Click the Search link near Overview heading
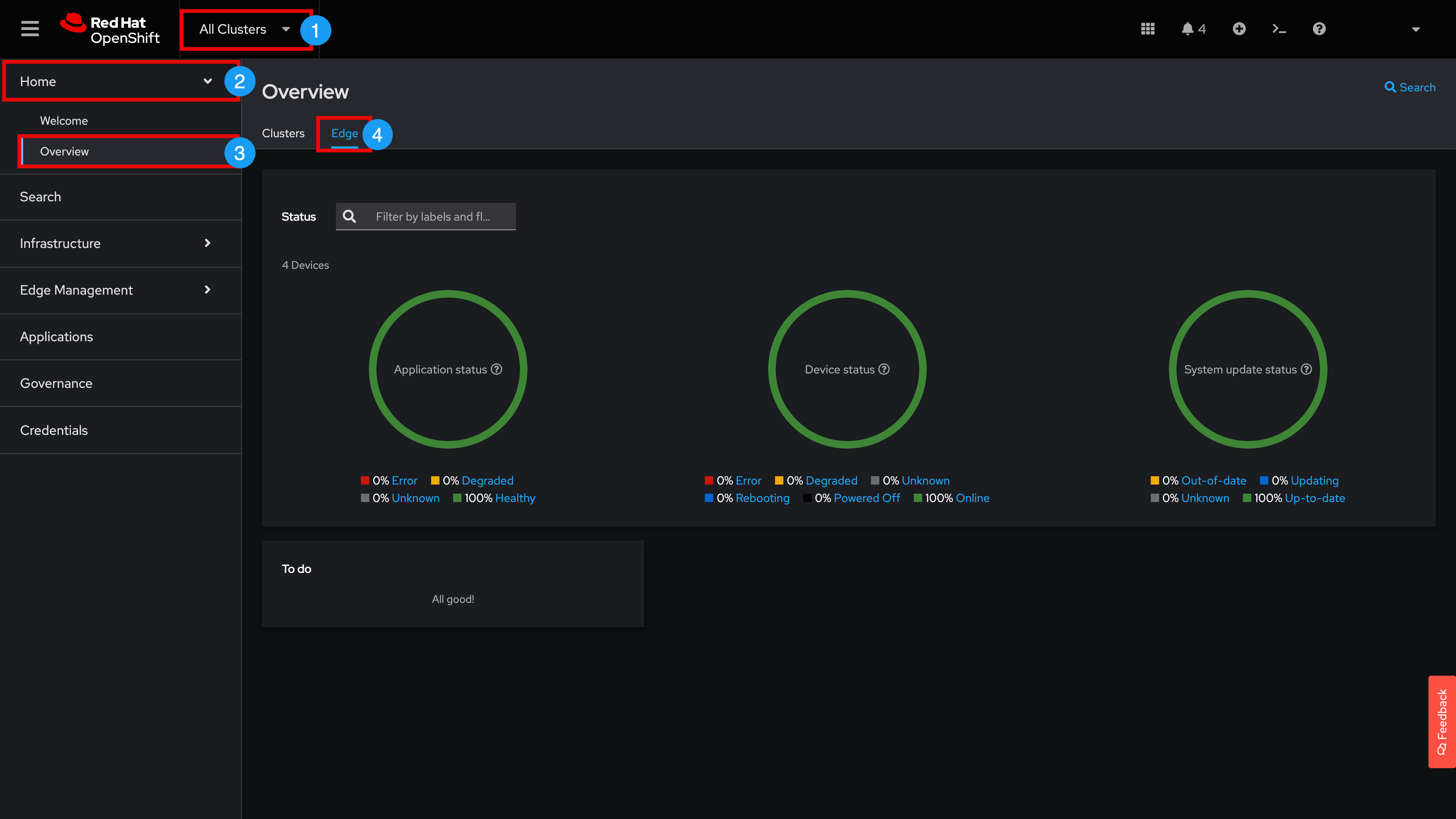Image resolution: width=1456 pixels, height=819 pixels. pyautogui.click(x=1410, y=87)
